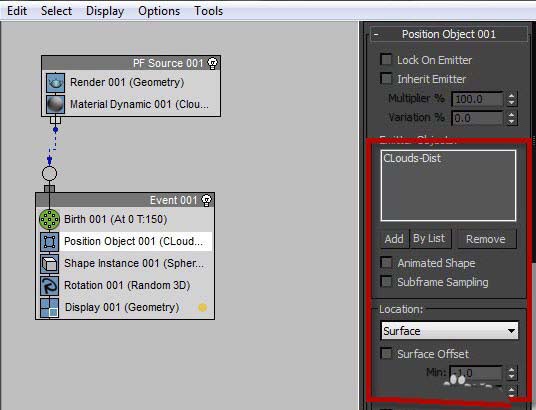This screenshot has width=536, height=410.
Task: Check the Animated Shape option
Action: tap(386, 263)
